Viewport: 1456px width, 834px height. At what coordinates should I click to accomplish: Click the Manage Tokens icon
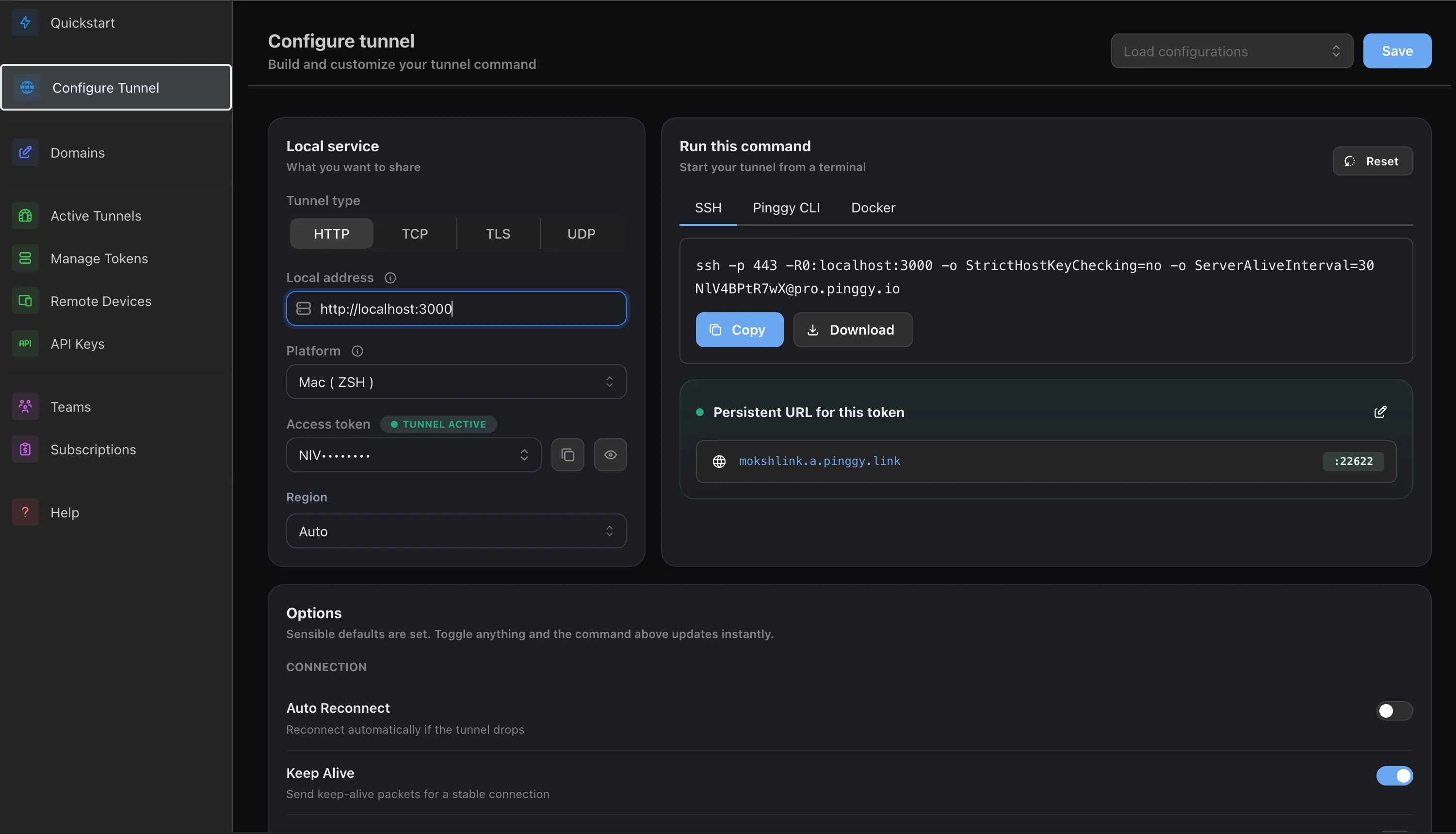[x=25, y=258]
